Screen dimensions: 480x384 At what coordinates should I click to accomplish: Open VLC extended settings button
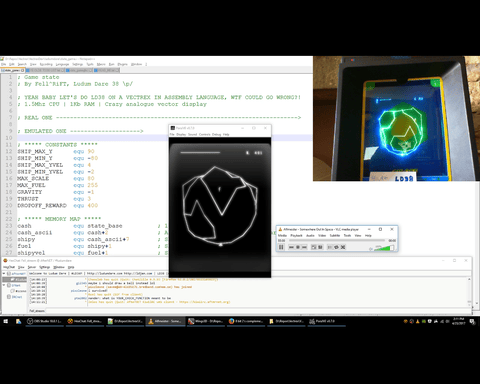(320, 247)
